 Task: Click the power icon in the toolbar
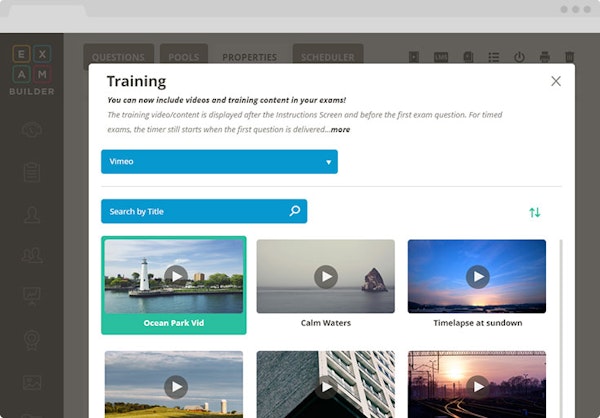coord(519,57)
